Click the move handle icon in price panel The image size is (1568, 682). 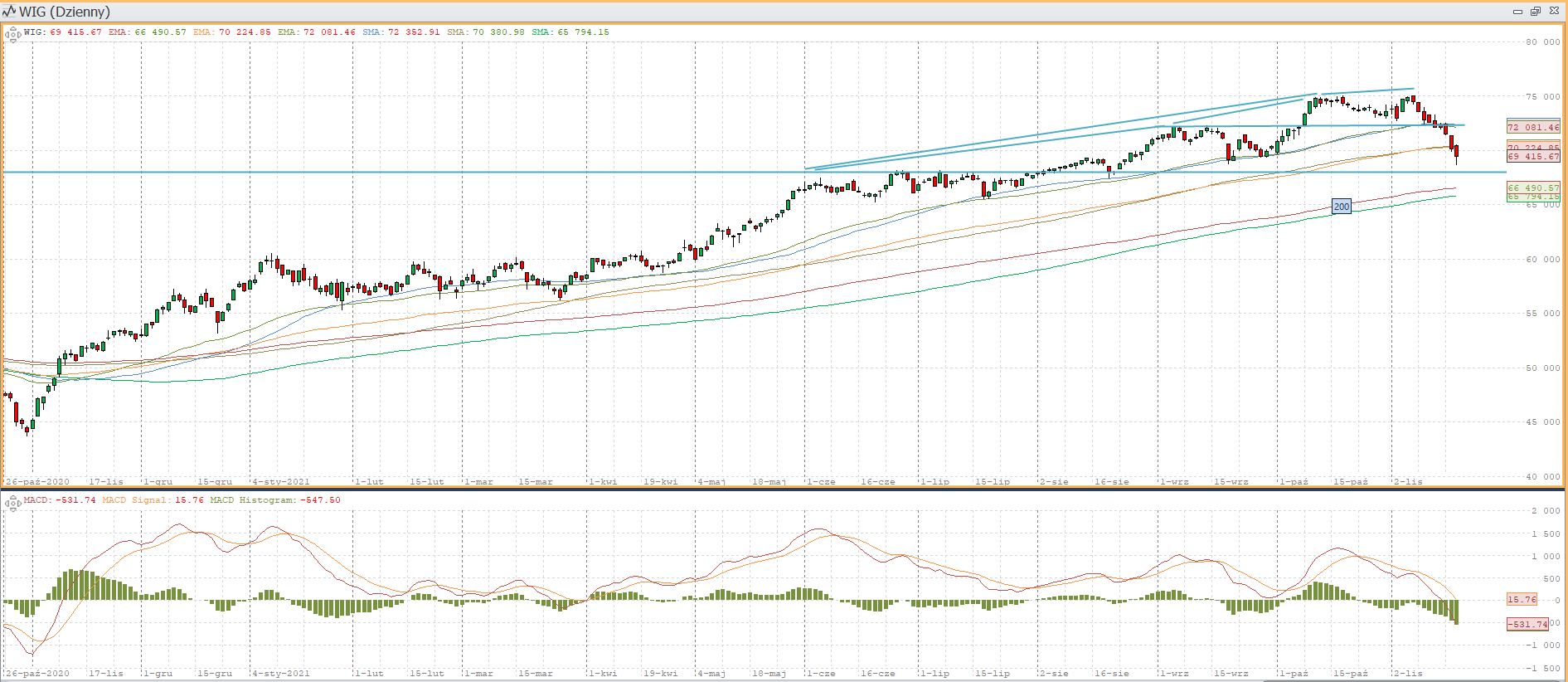point(12,35)
